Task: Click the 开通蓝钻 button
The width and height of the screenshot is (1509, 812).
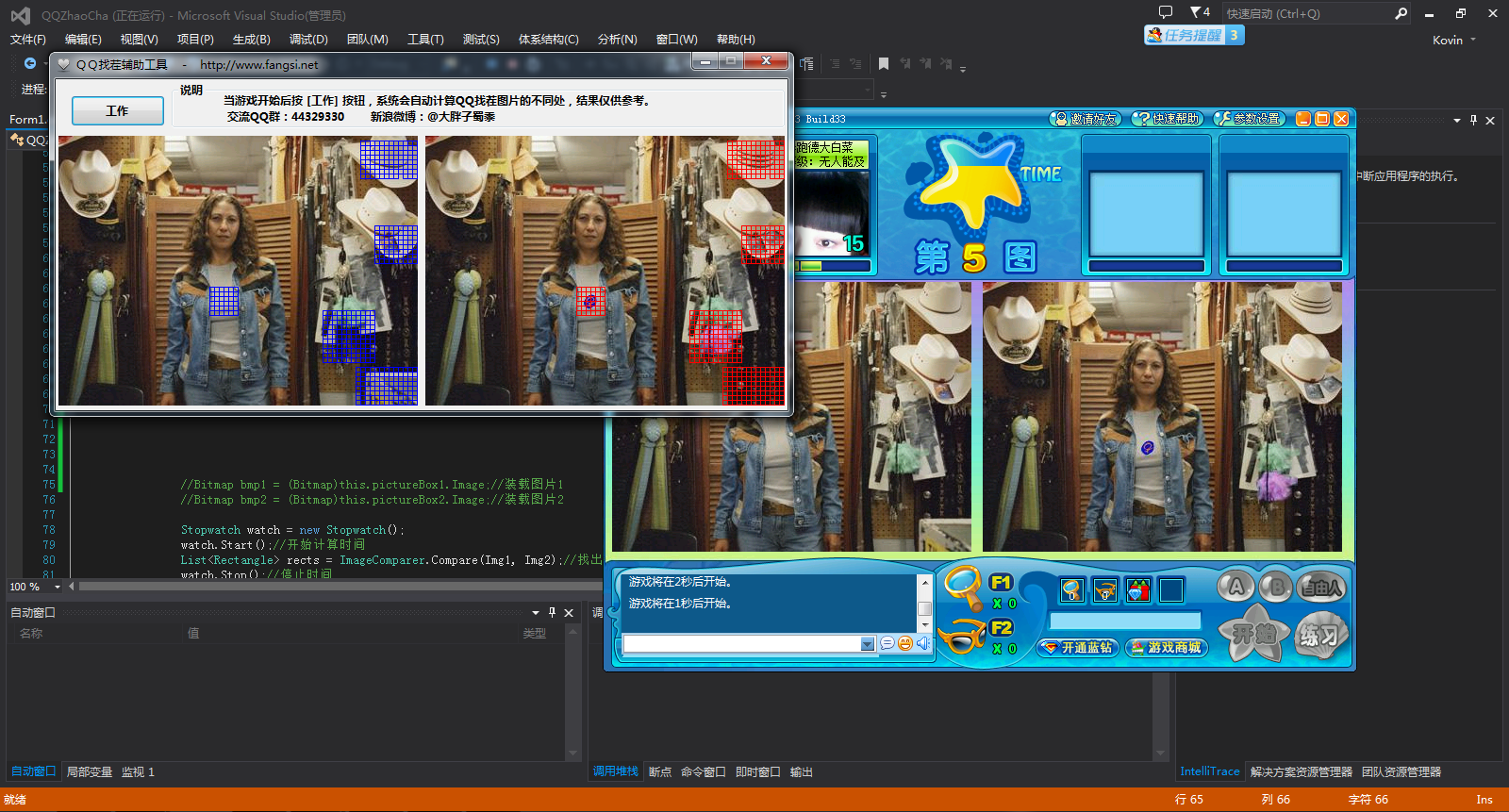Action: click(x=1078, y=648)
